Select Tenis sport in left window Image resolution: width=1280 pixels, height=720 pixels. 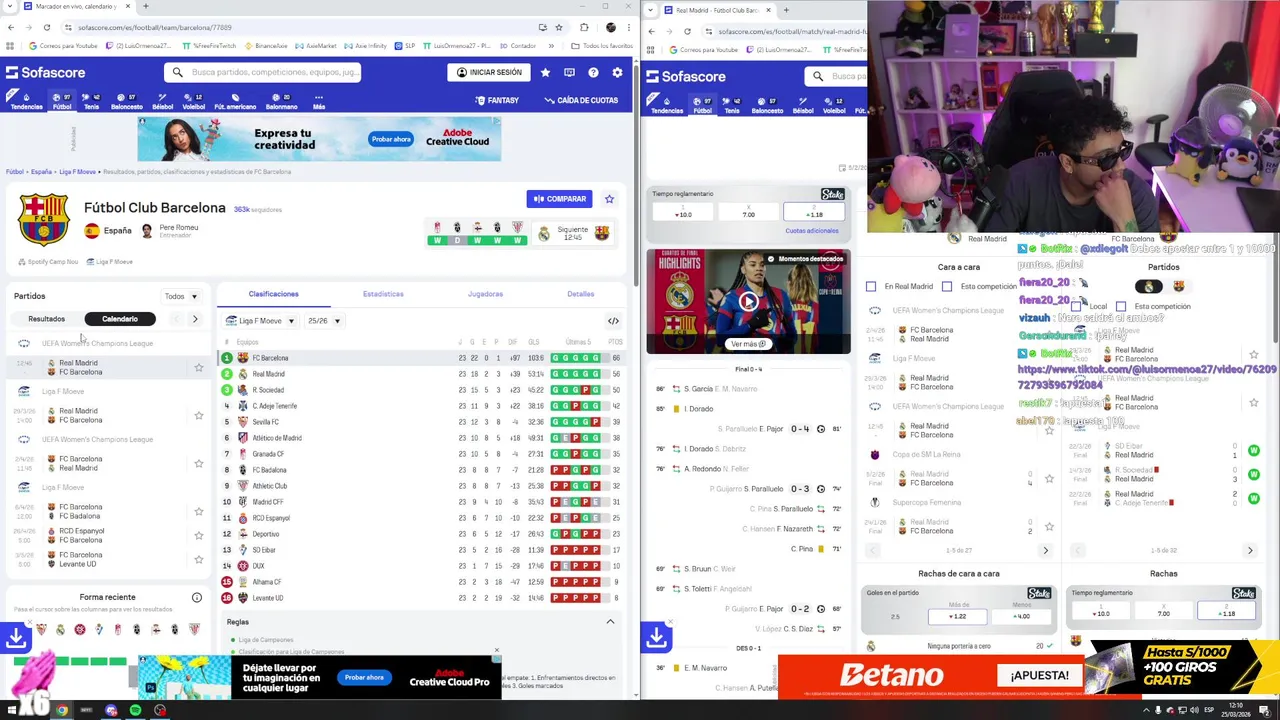[x=91, y=102]
